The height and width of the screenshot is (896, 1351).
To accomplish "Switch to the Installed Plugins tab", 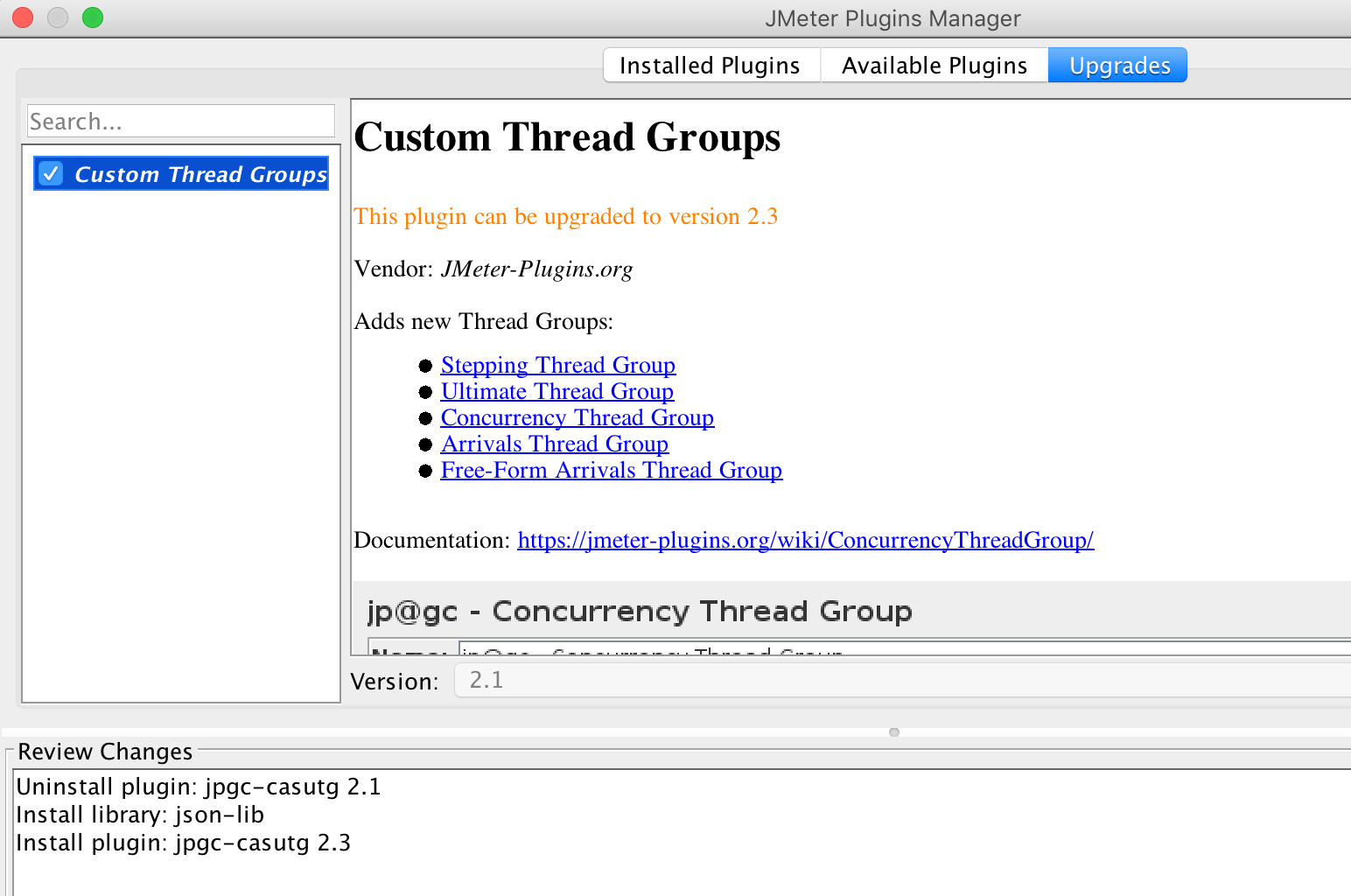I will (710, 66).
